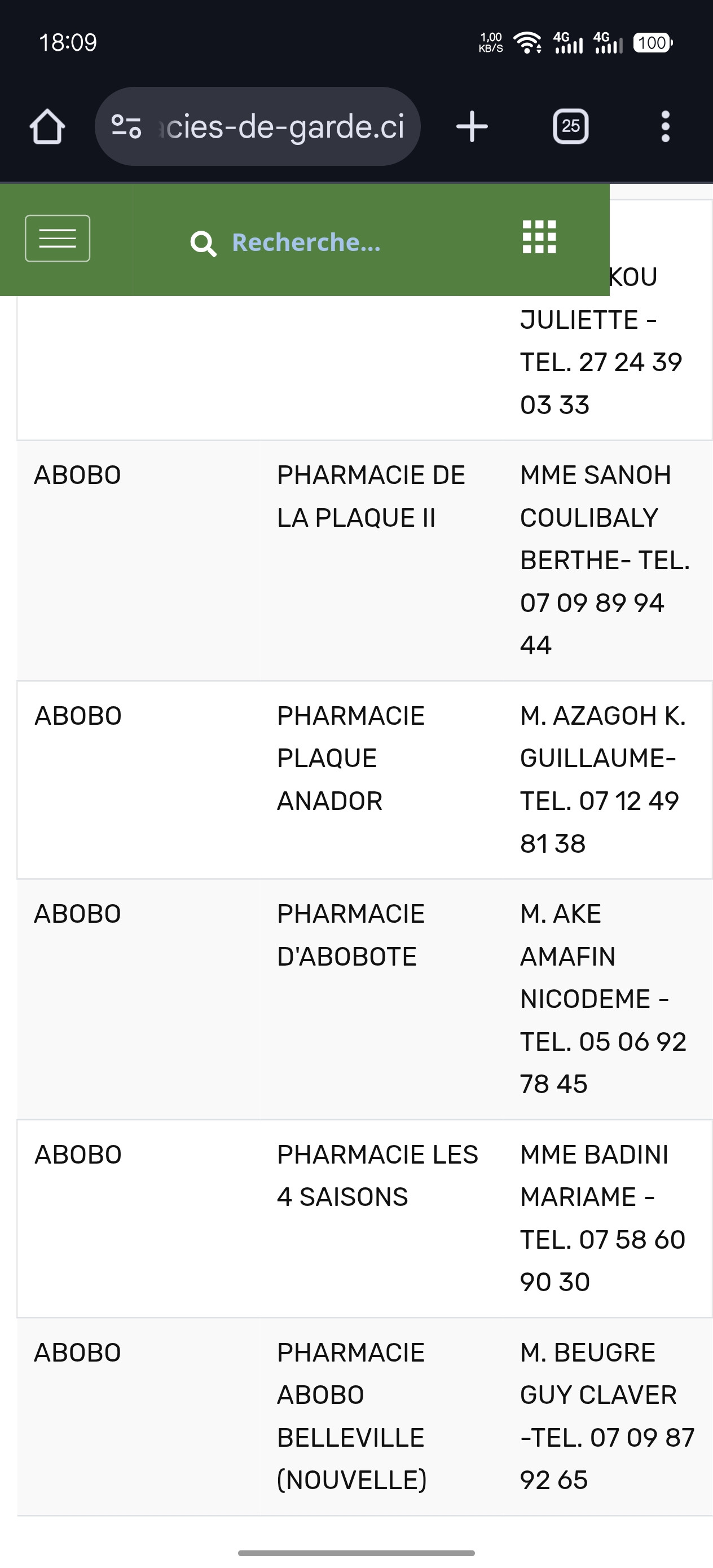Screen dimensions: 713x1568
Task: Tap the browser home icon
Action: pyautogui.click(x=47, y=126)
